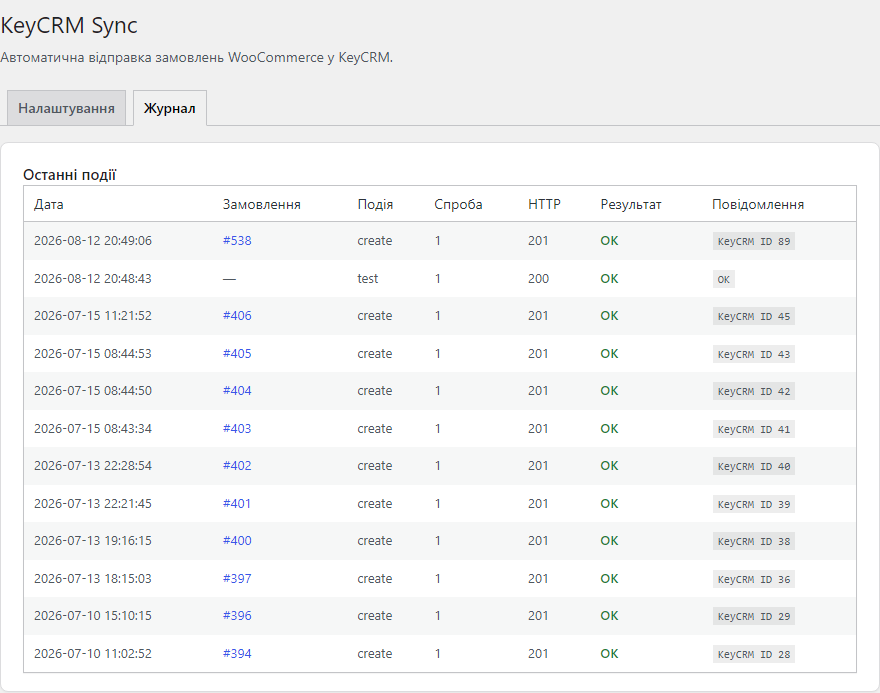Click the Повідомлення column header

click(758, 204)
